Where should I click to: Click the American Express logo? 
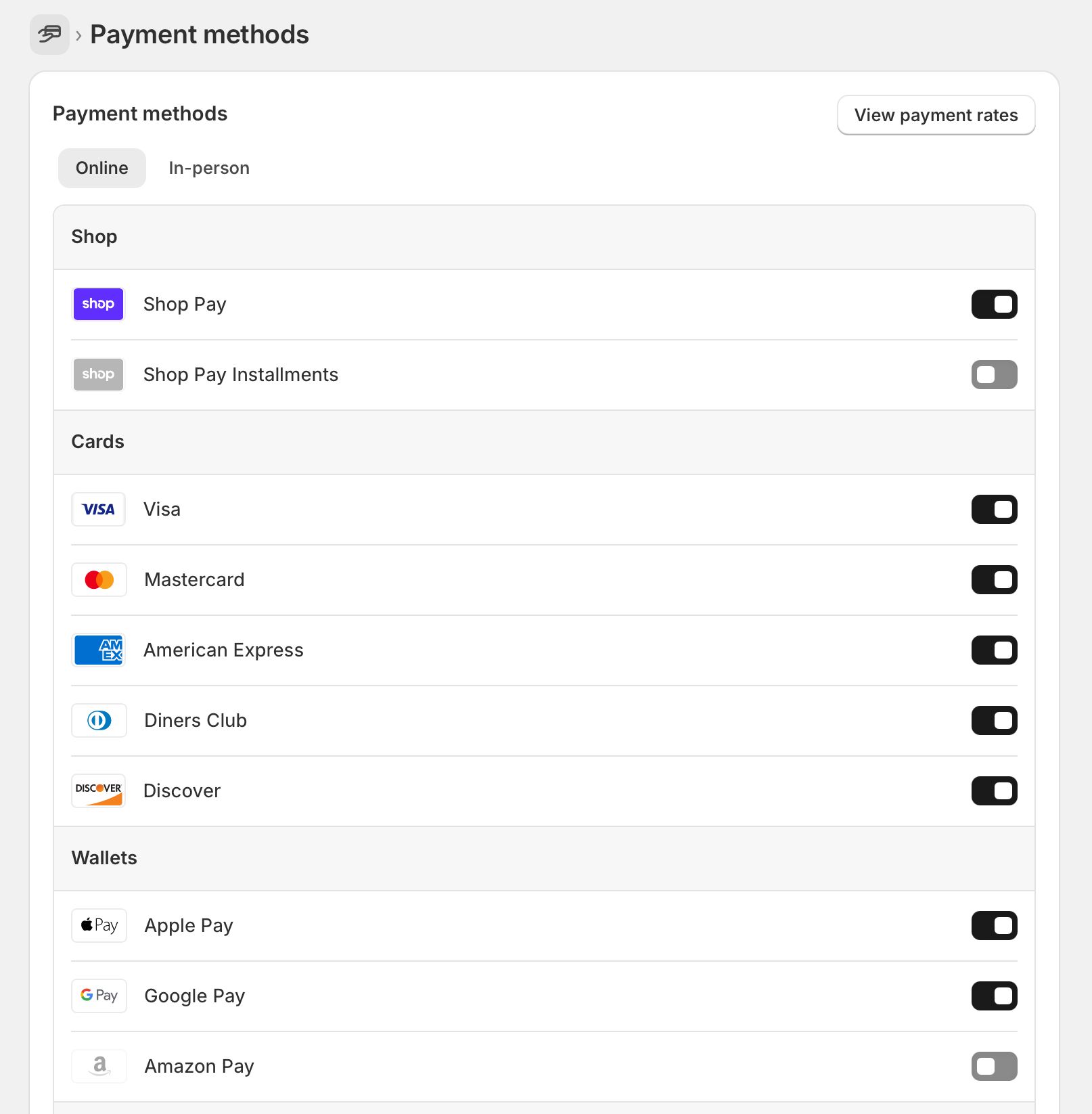(x=99, y=650)
